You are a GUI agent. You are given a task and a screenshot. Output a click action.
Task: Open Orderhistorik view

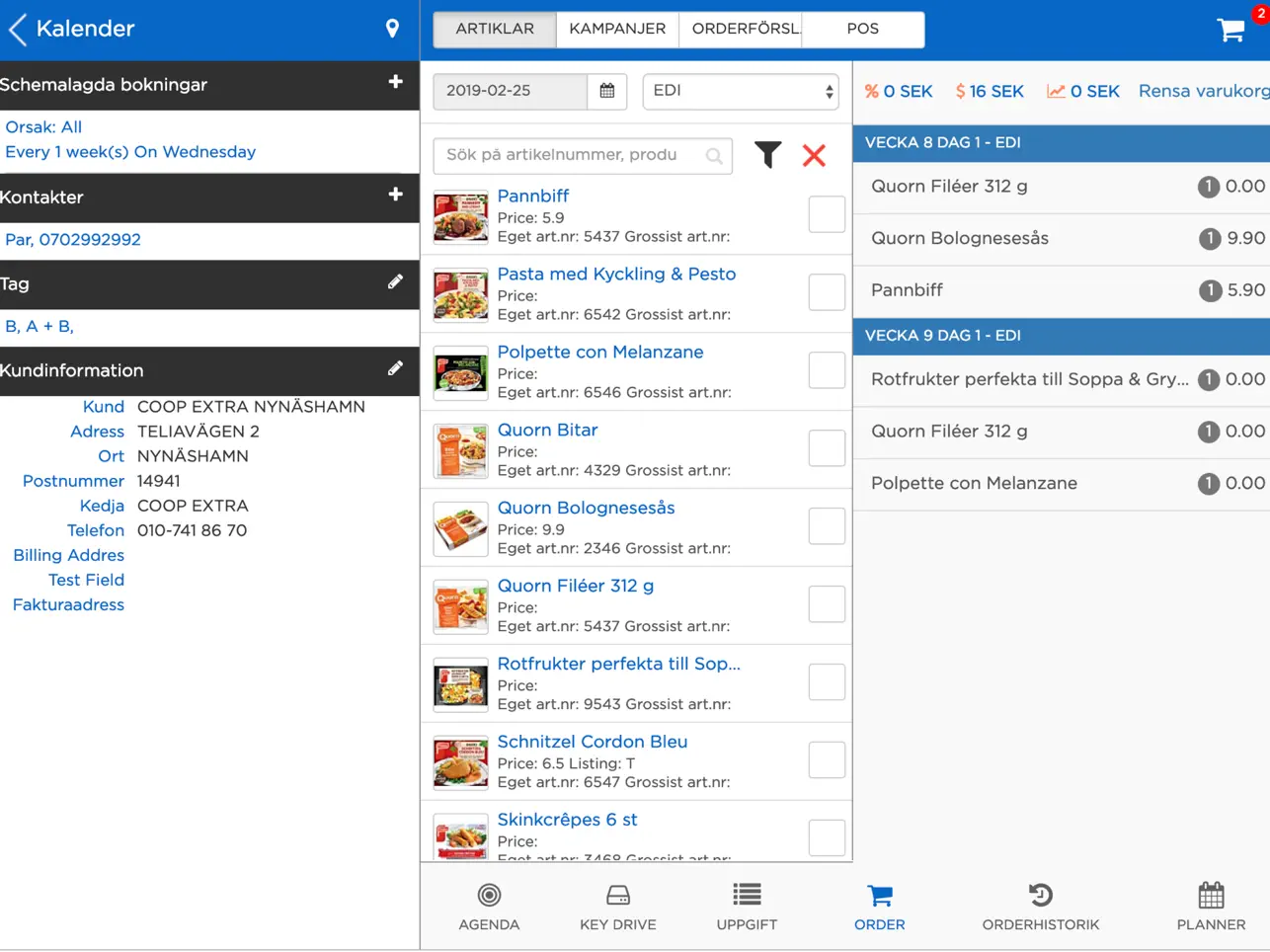[1041, 908]
